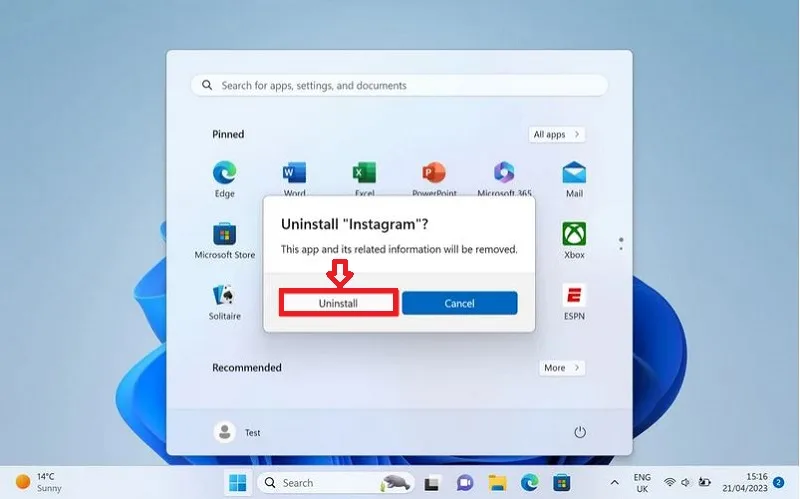Viewport: 800px width, 499px height.
Task: Cancel the Instagram uninstall dialog
Action: pos(459,303)
